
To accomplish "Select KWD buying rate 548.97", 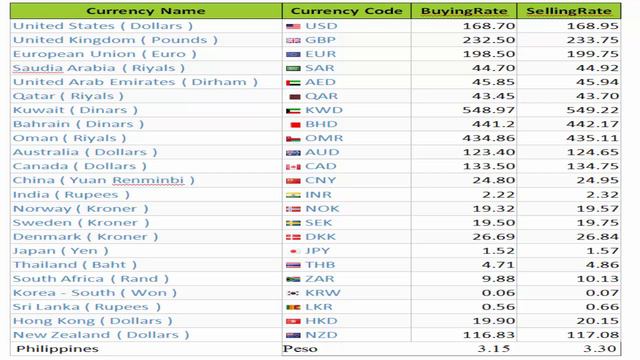I will point(489,111).
